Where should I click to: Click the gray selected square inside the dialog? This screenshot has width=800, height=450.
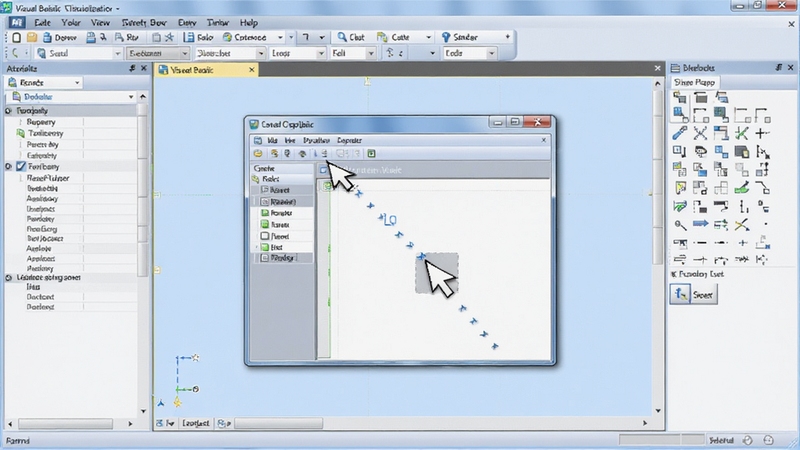[x=437, y=273]
